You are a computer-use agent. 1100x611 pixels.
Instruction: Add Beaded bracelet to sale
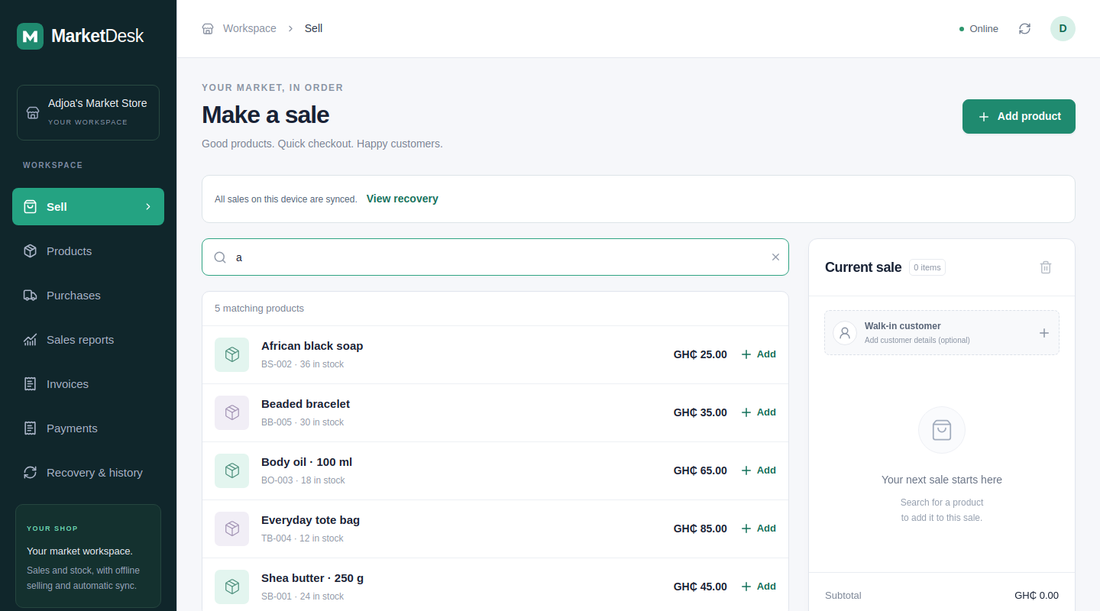758,412
